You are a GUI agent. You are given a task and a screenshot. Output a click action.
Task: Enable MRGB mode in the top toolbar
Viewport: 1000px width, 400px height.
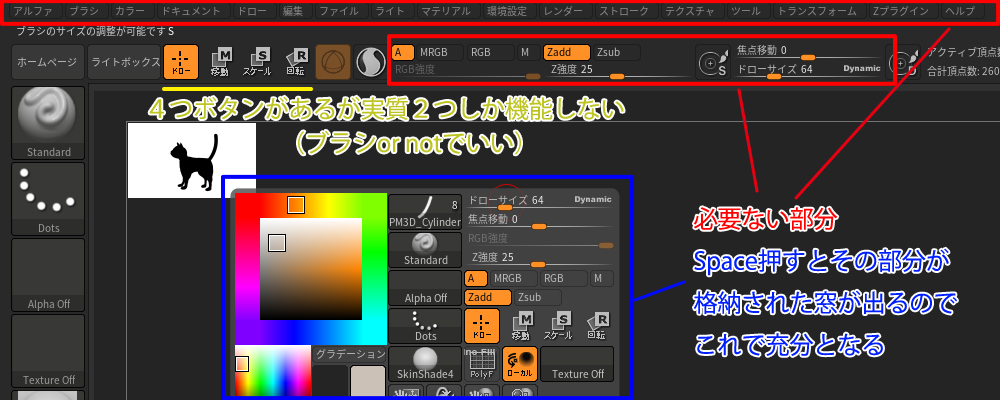click(x=439, y=52)
